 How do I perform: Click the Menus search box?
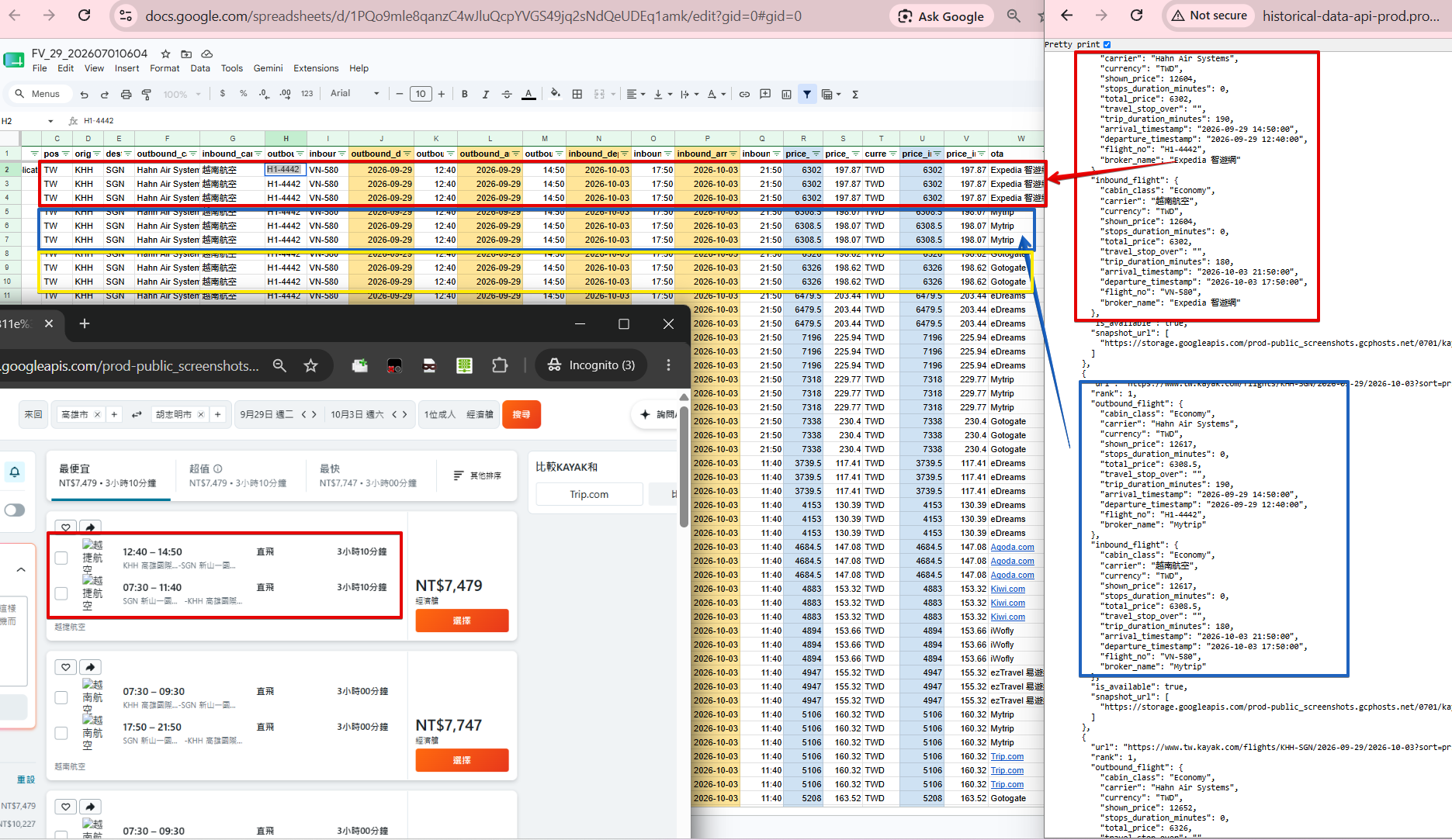point(39,94)
